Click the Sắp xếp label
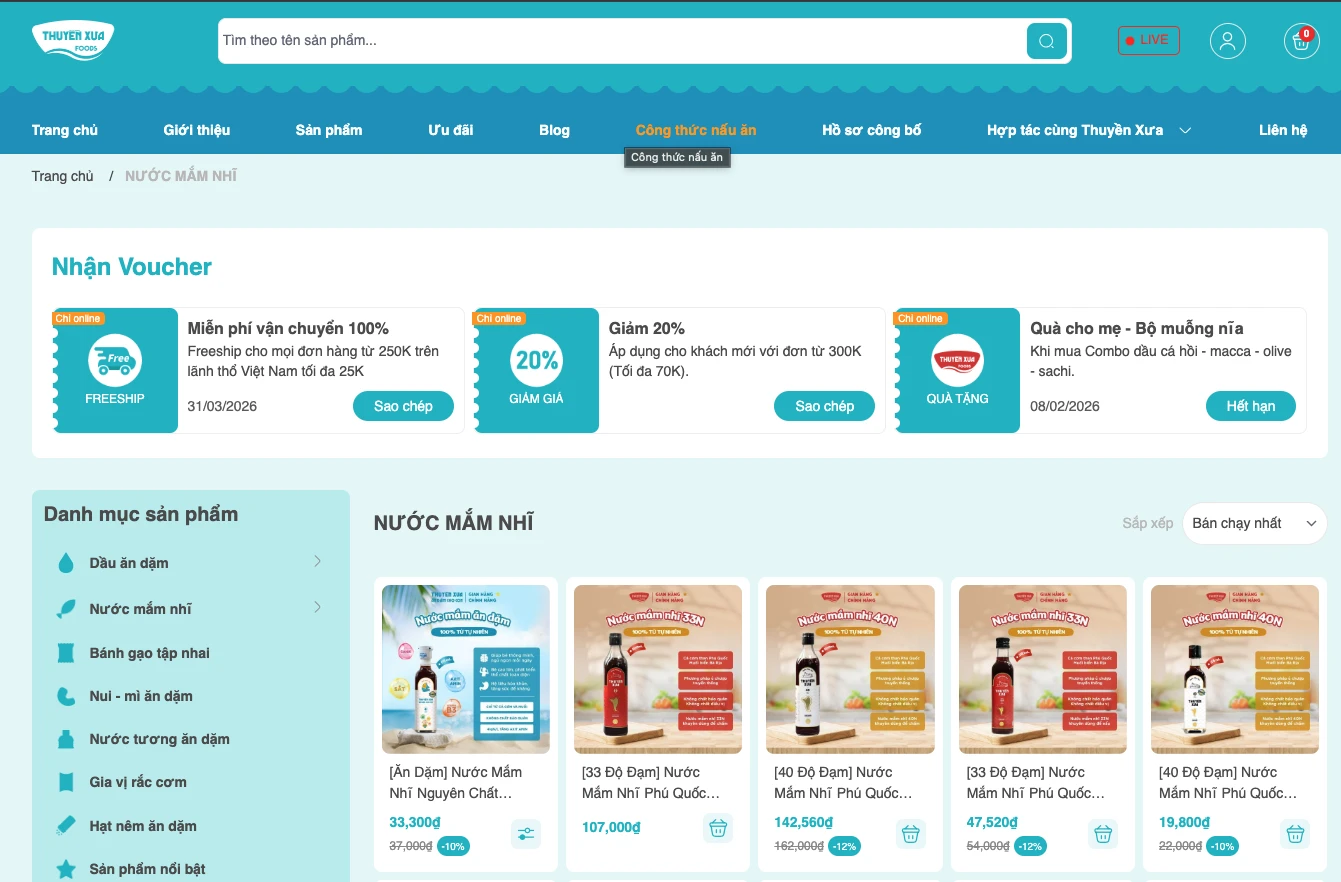The width and height of the screenshot is (1341, 882). [1147, 523]
